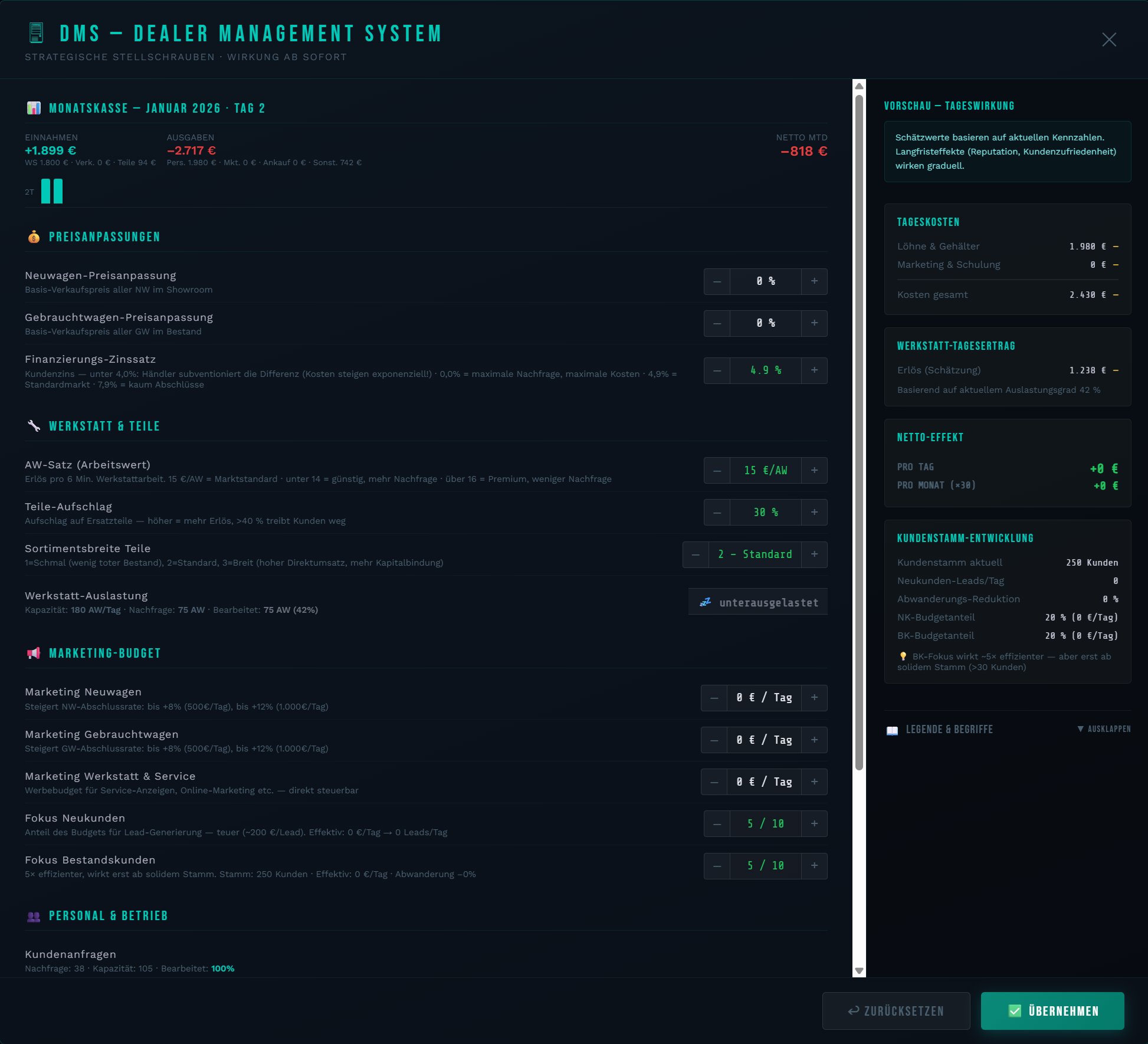Increase Marketing Werkstatt & Service budget
Image resolution: width=1148 pixels, height=1044 pixels.
pyautogui.click(x=814, y=782)
